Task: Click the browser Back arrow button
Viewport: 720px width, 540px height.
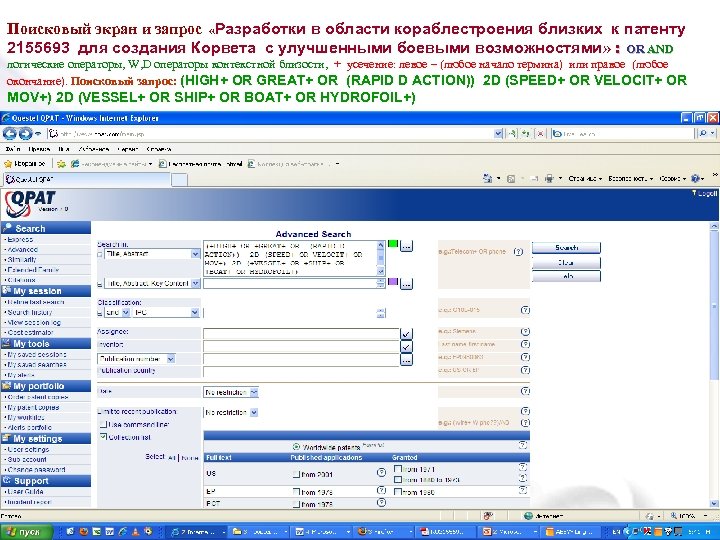Action: click(9, 134)
